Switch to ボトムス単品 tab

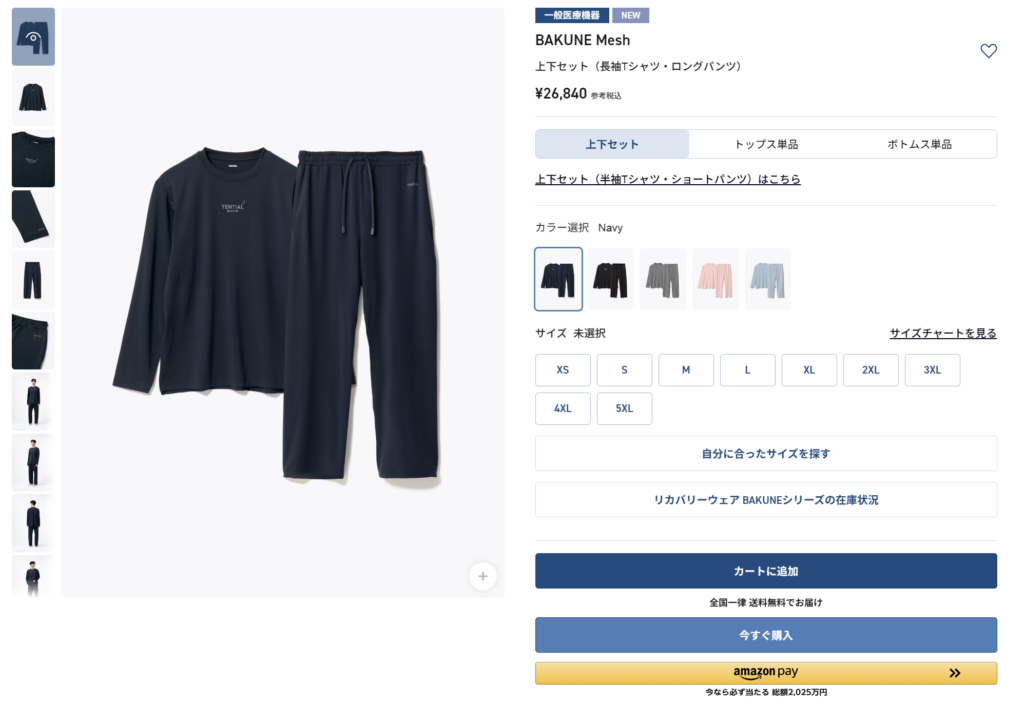coord(920,144)
